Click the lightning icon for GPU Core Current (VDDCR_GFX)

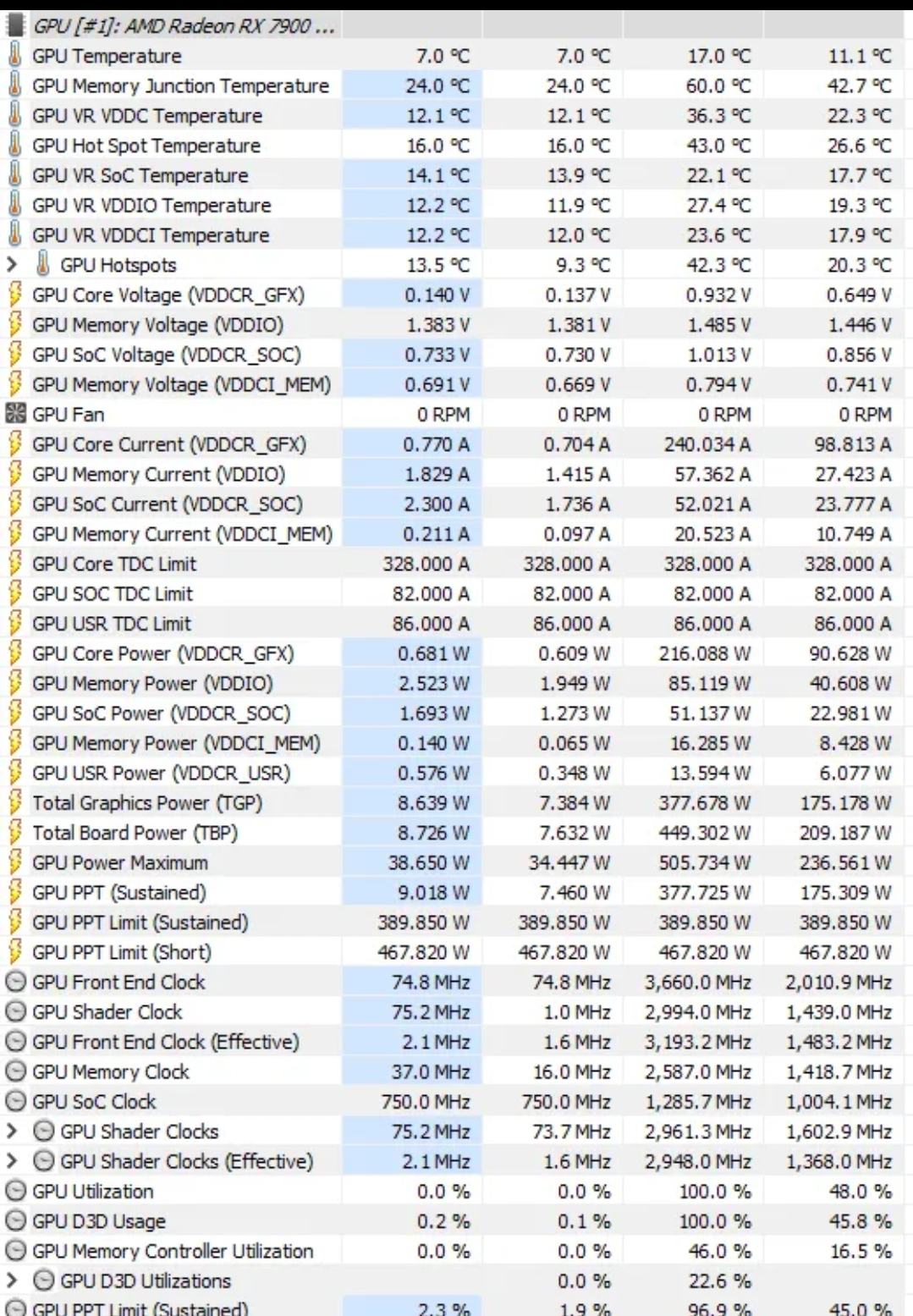coord(14,444)
